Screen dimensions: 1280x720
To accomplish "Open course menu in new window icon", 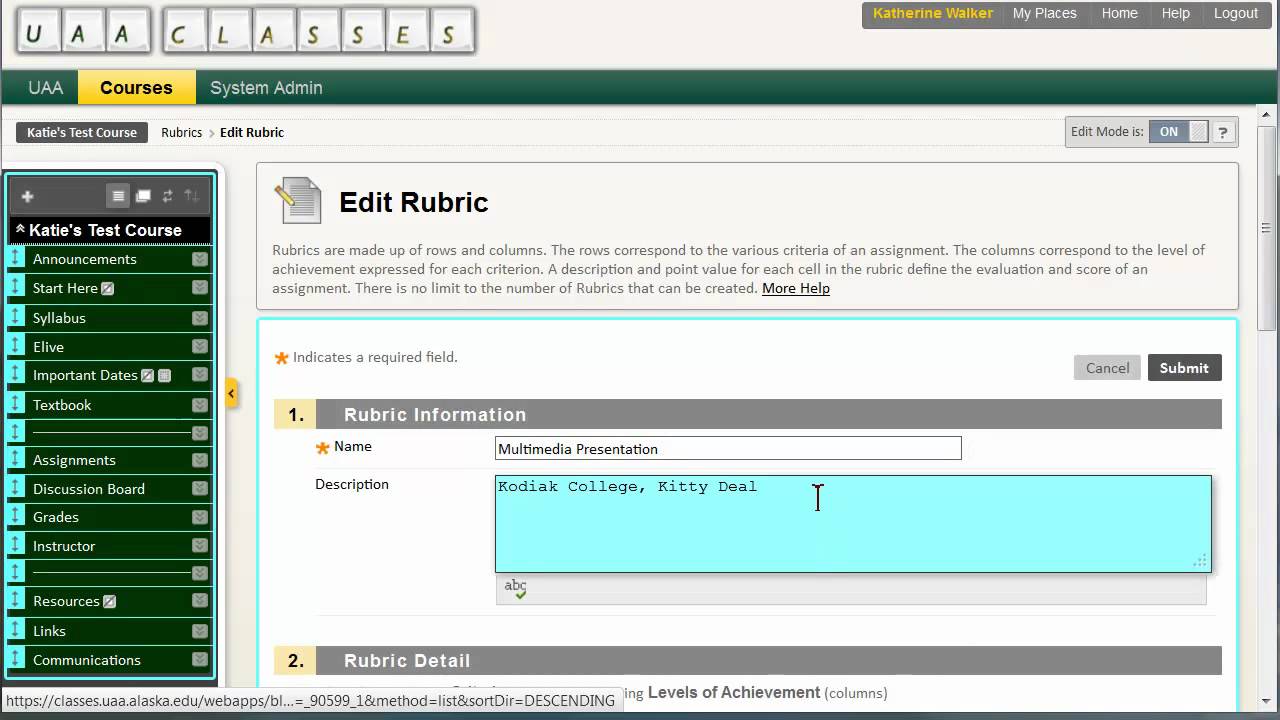I will pyautogui.click(x=143, y=196).
